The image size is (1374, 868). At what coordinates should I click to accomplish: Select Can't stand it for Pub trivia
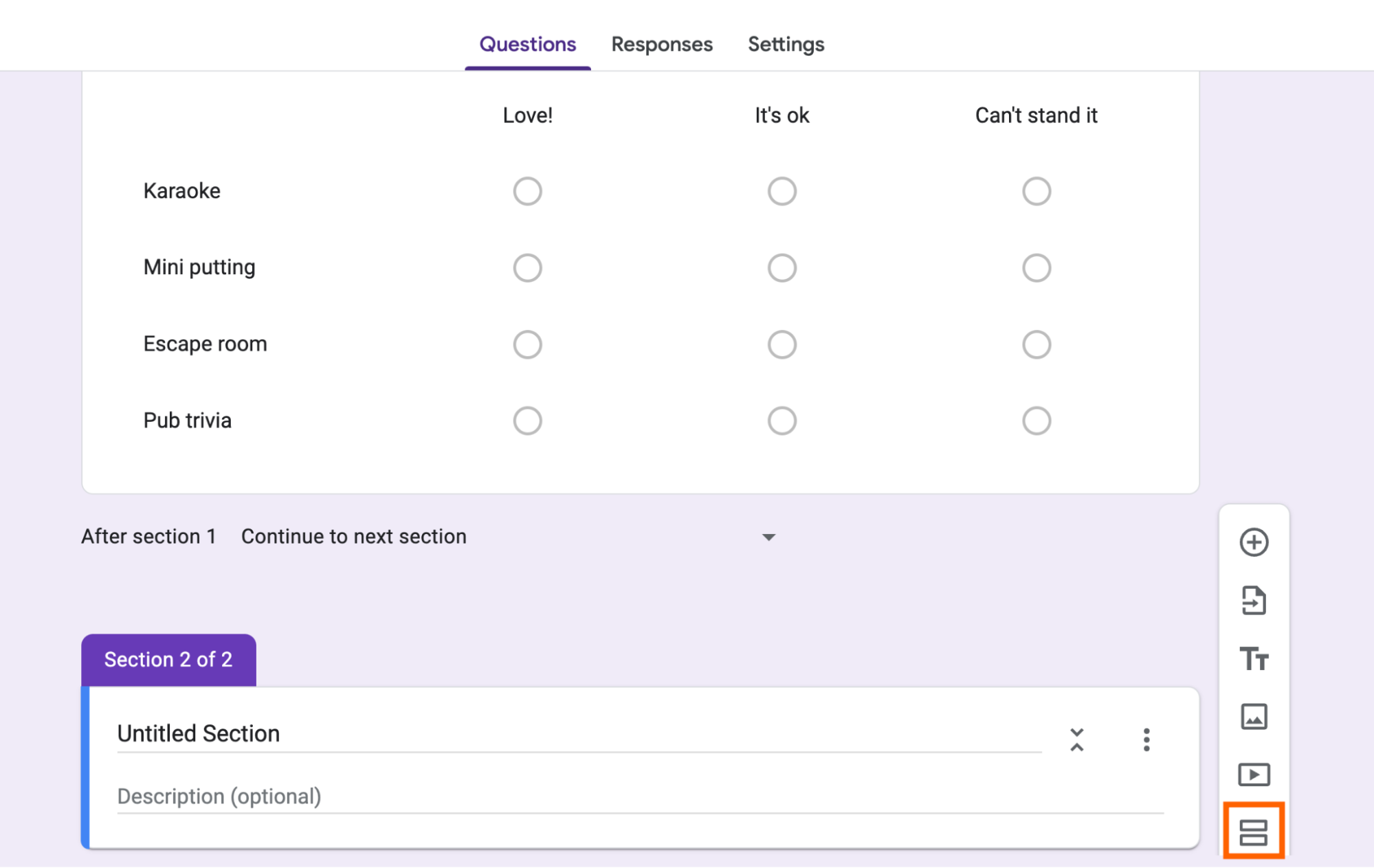(x=1036, y=420)
